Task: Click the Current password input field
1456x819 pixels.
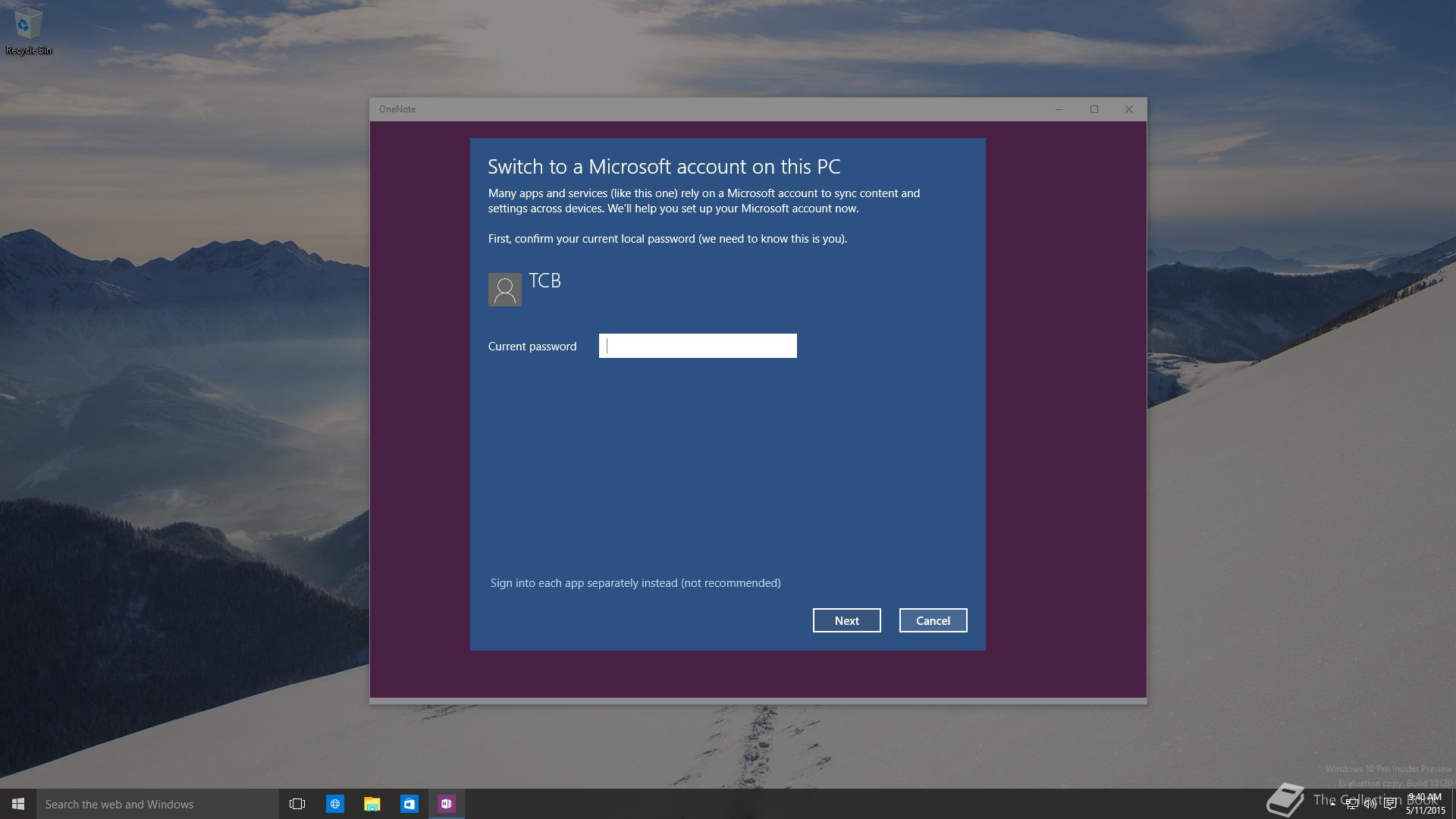Action: coord(698,346)
